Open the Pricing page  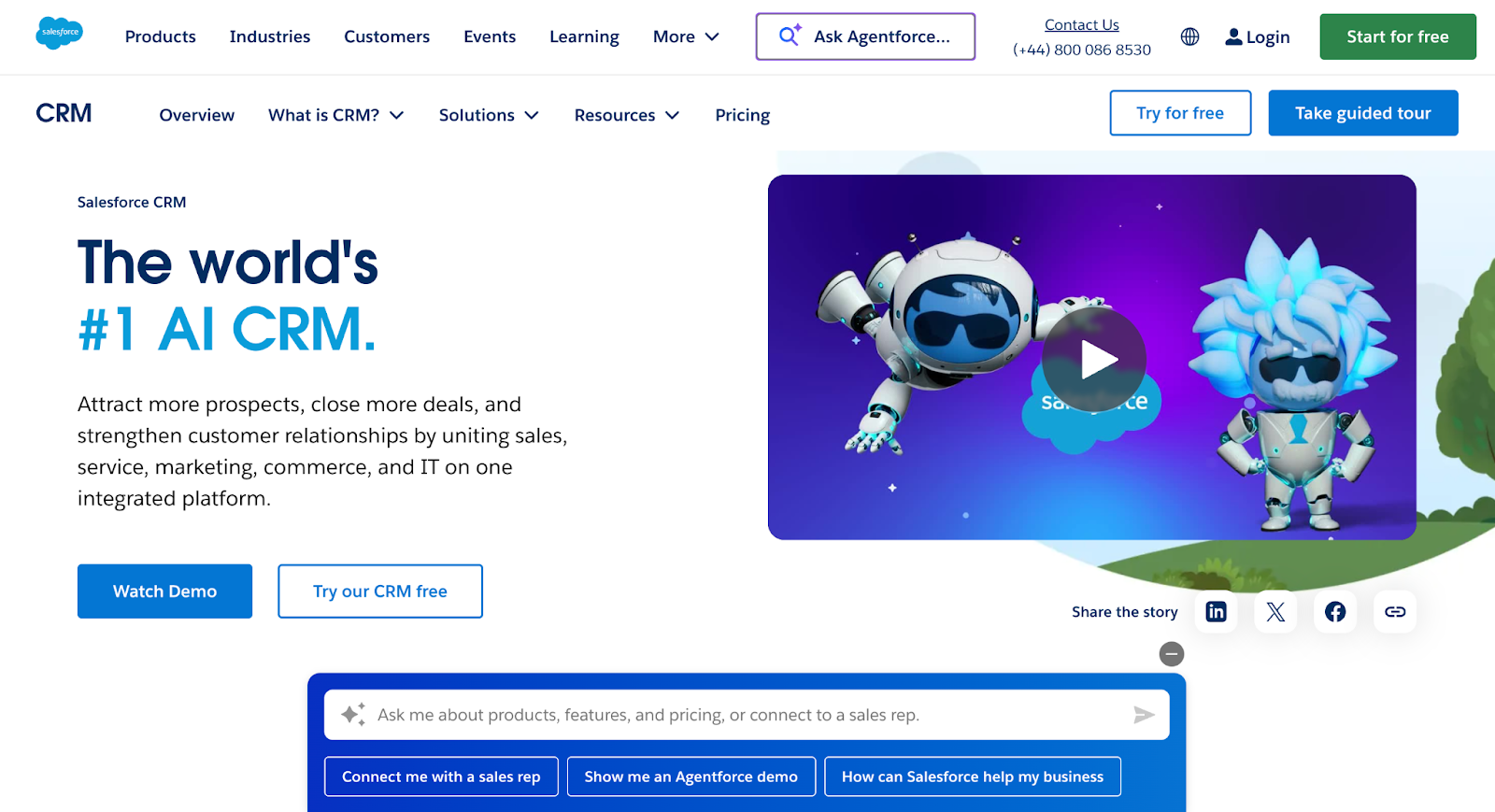[743, 115]
